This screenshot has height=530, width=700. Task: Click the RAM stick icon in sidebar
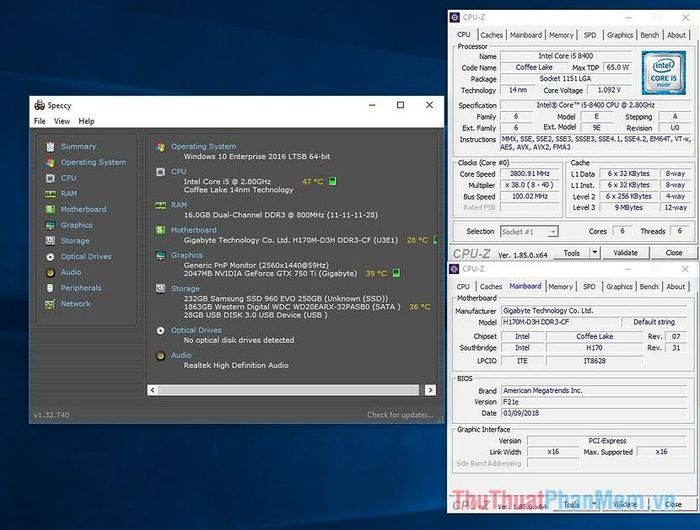click(x=50, y=194)
